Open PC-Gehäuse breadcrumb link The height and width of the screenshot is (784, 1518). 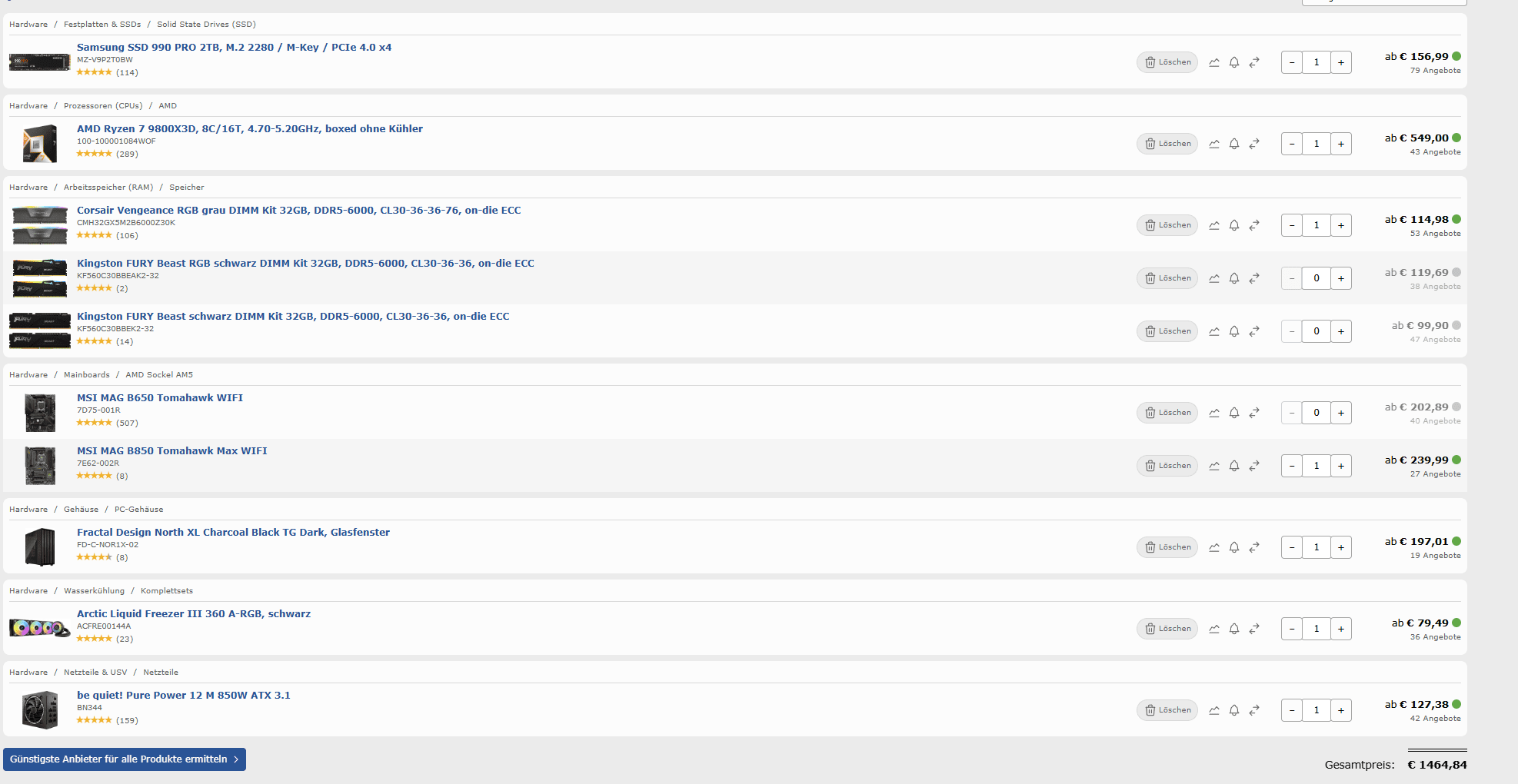(139, 510)
